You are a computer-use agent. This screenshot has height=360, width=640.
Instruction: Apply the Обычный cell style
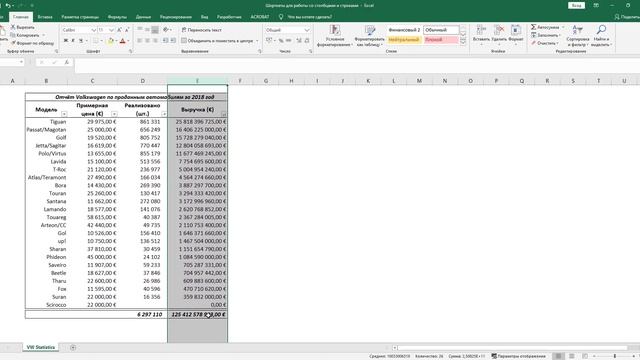click(x=441, y=30)
